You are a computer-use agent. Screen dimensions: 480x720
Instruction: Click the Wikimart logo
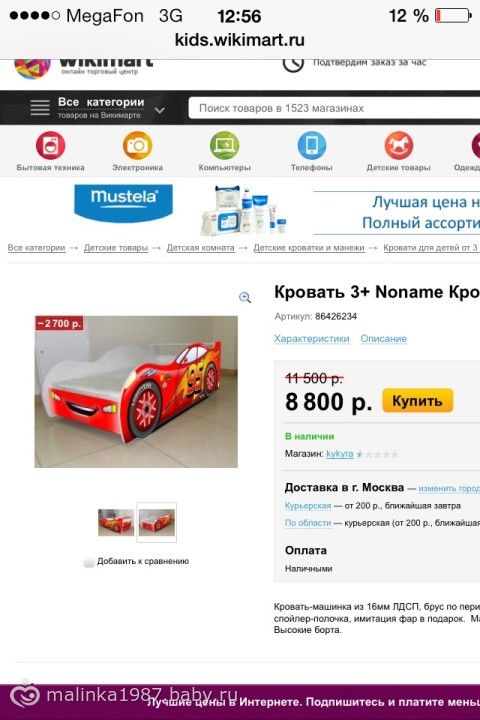point(83,67)
